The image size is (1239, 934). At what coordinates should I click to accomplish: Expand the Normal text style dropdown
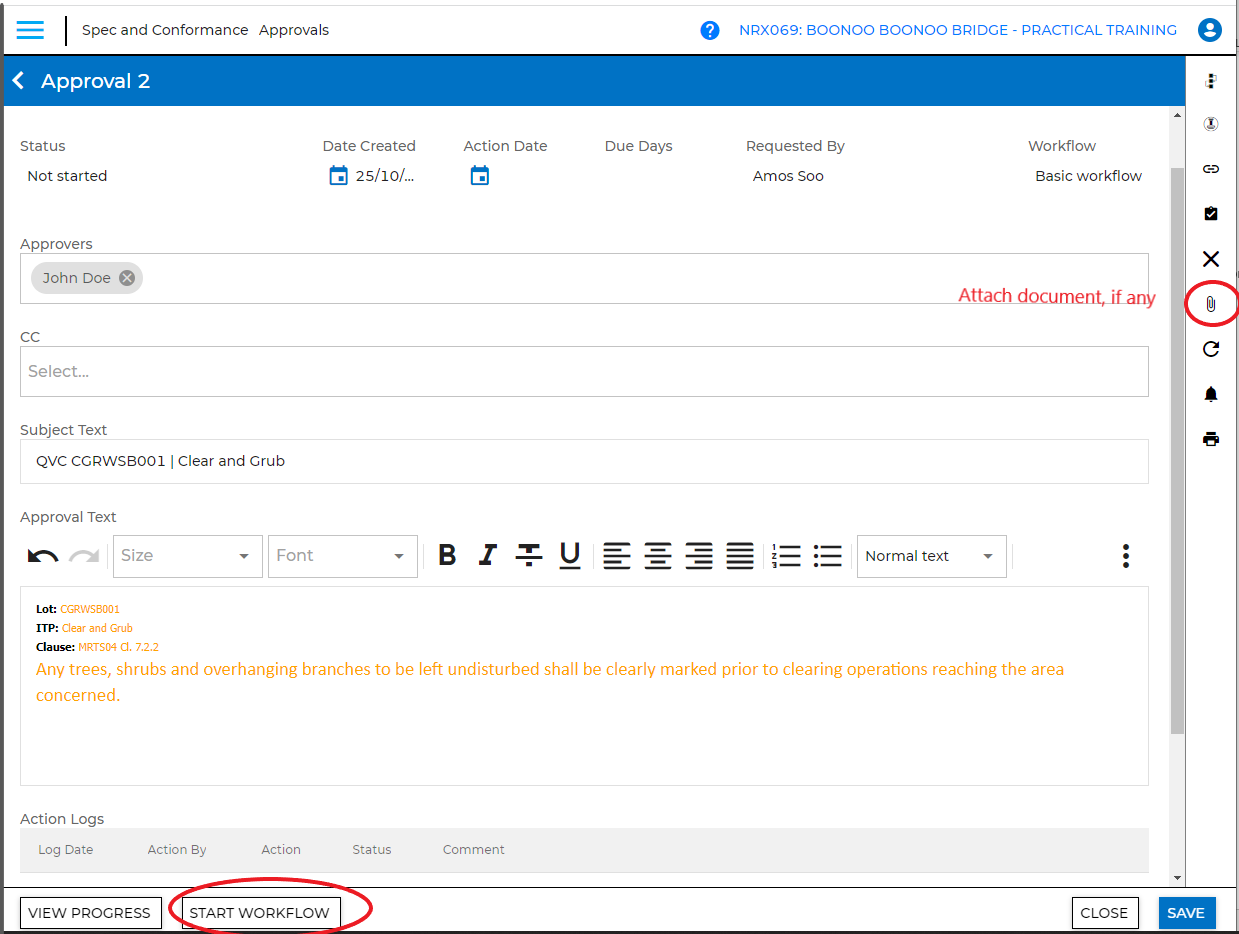(930, 556)
